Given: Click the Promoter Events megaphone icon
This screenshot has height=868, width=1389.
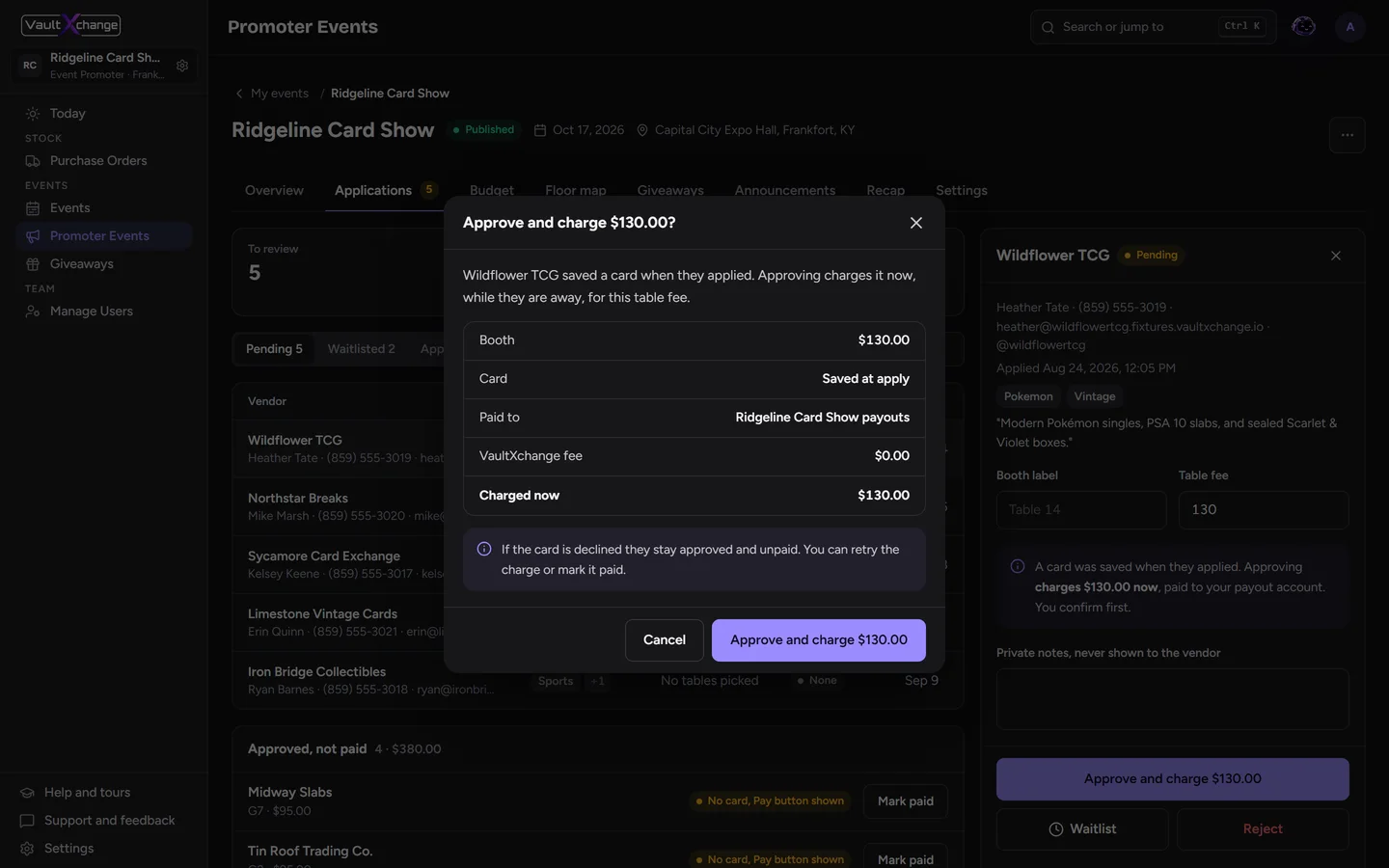Looking at the screenshot, I should pos(33,236).
